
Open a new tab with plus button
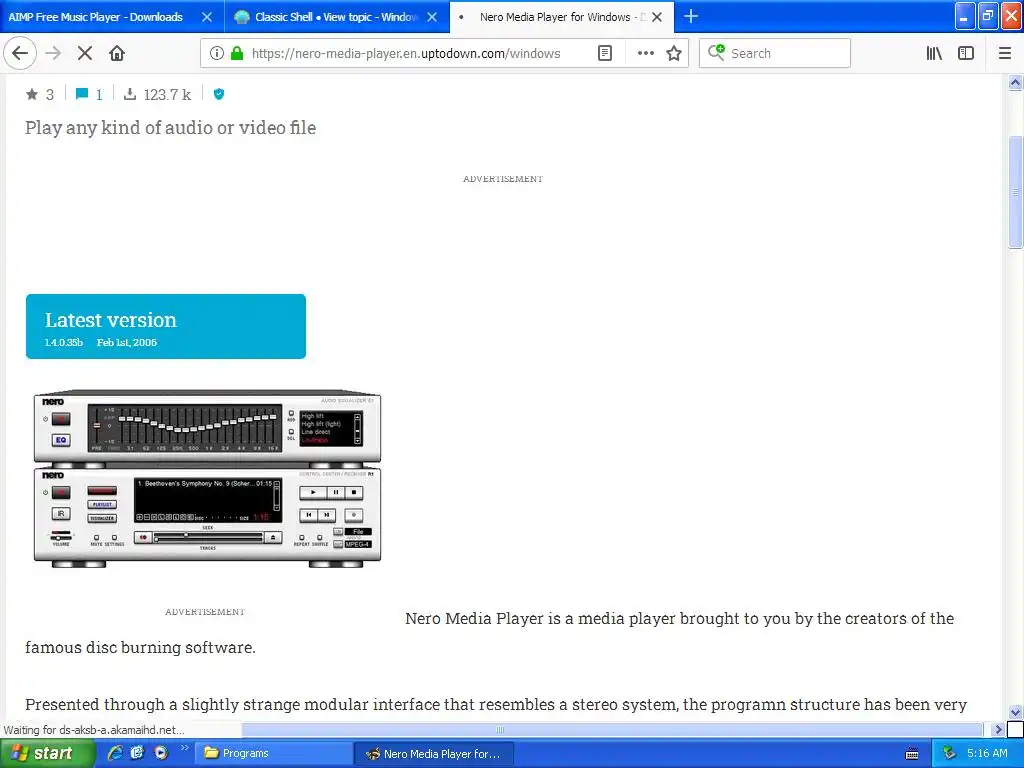pyautogui.click(x=691, y=16)
